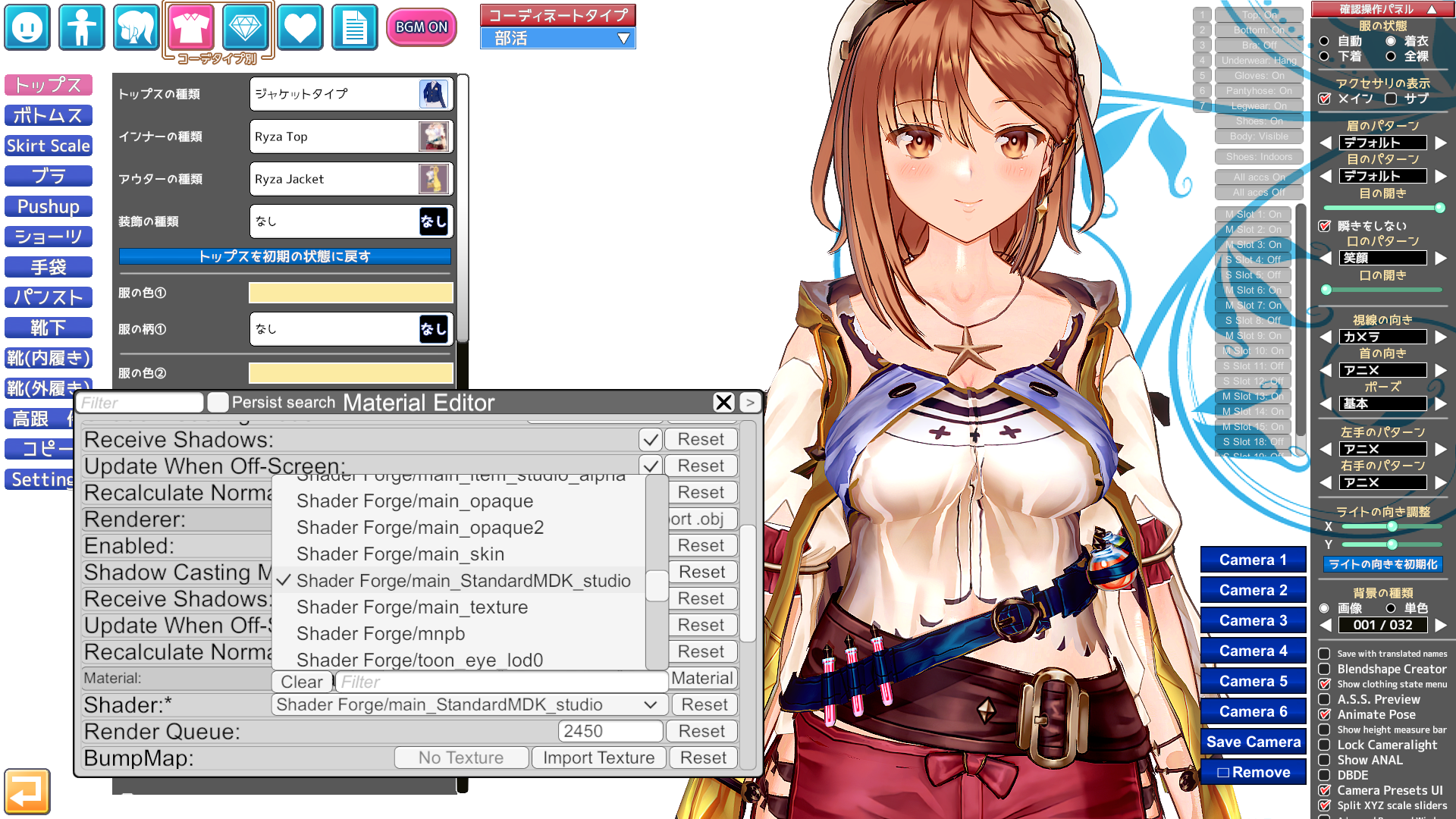The image size is (1456, 819).
Task: Open the accessories diamond category
Action: (x=246, y=27)
